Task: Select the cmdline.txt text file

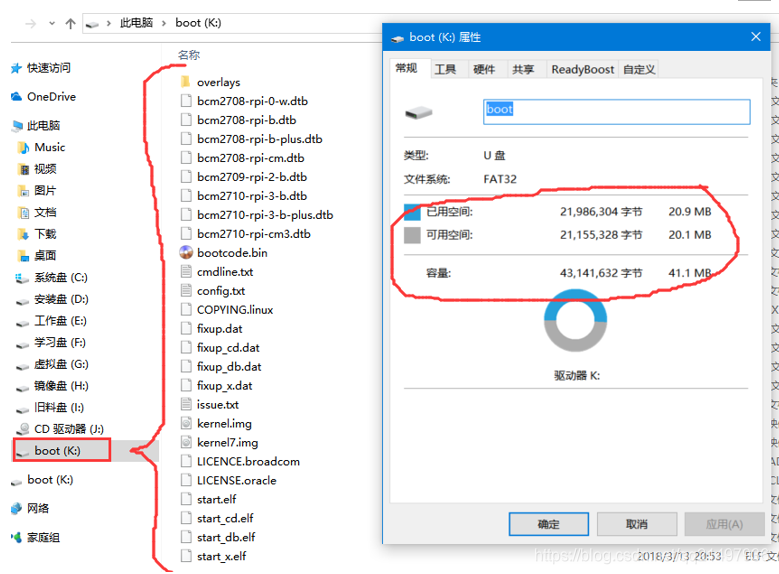Action: click(x=217, y=272)
